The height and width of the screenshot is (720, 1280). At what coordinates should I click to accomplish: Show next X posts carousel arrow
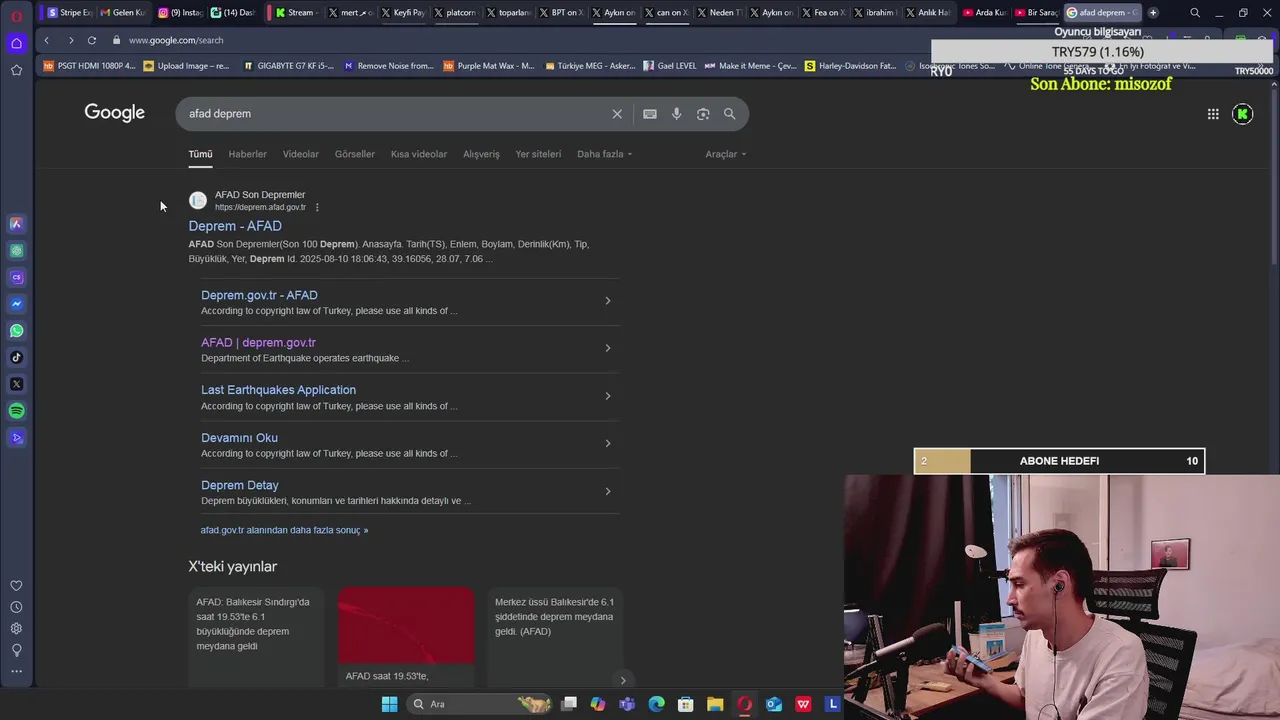623,680
